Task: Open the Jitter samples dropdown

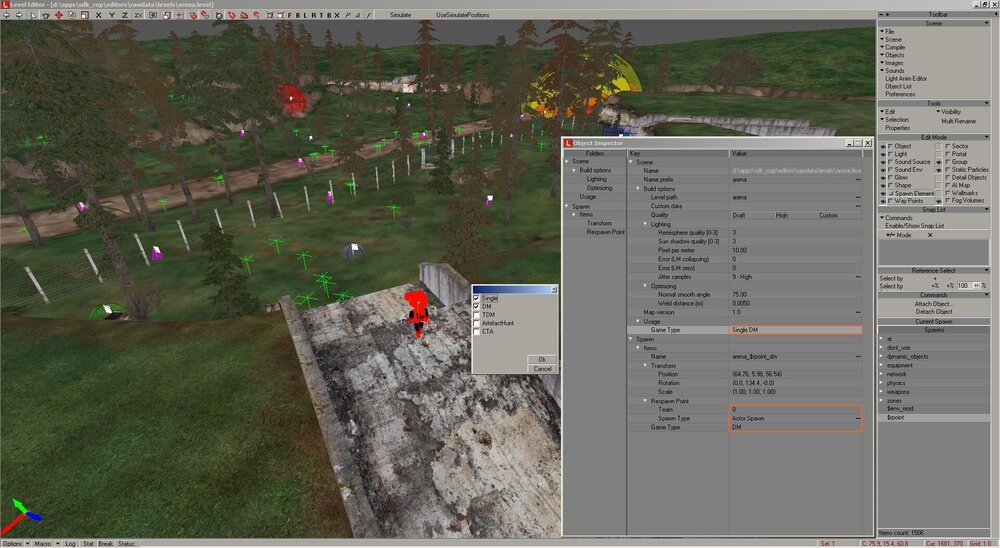Action: [x=858, y=277]
